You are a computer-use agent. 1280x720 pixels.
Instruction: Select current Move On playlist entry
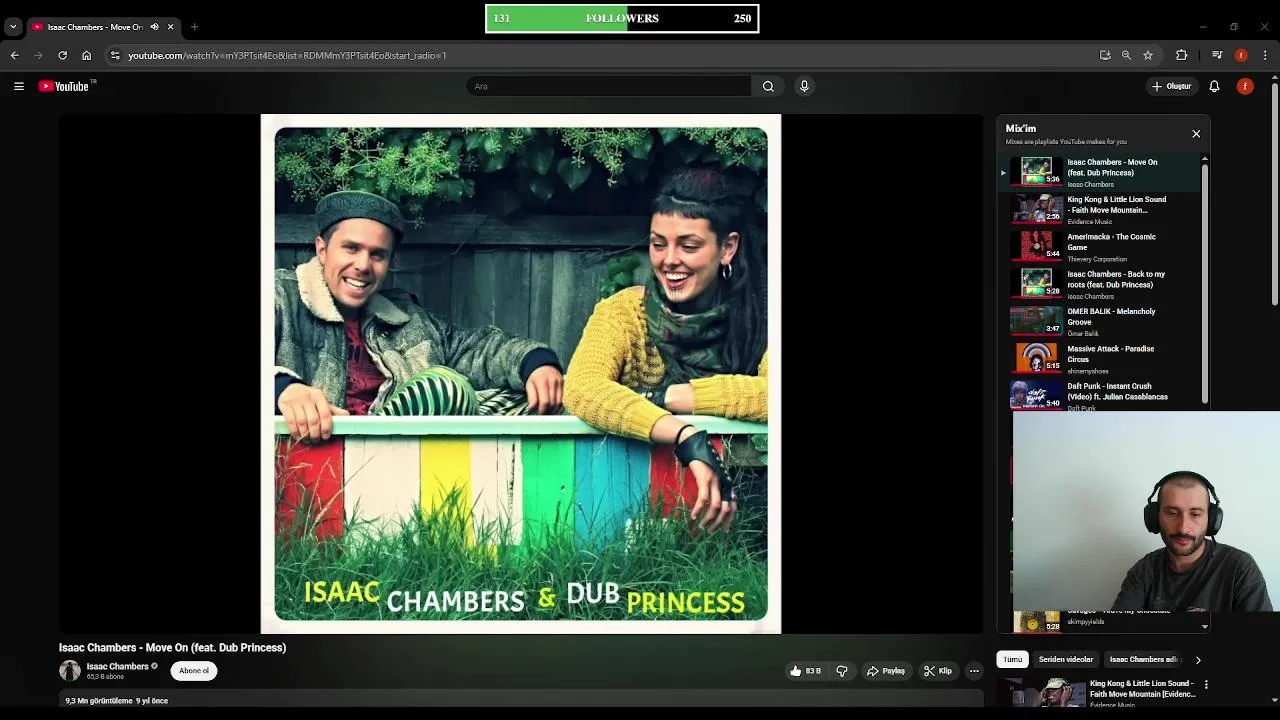(1100, 172)
